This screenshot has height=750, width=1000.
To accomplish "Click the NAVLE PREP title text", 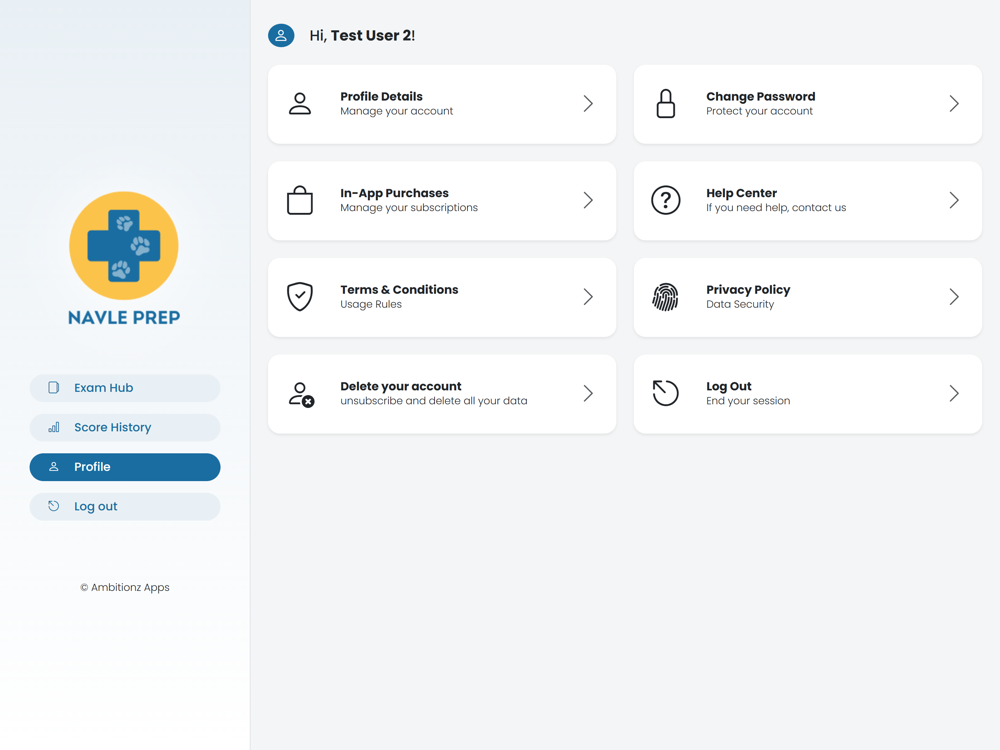I will (124, 318).
